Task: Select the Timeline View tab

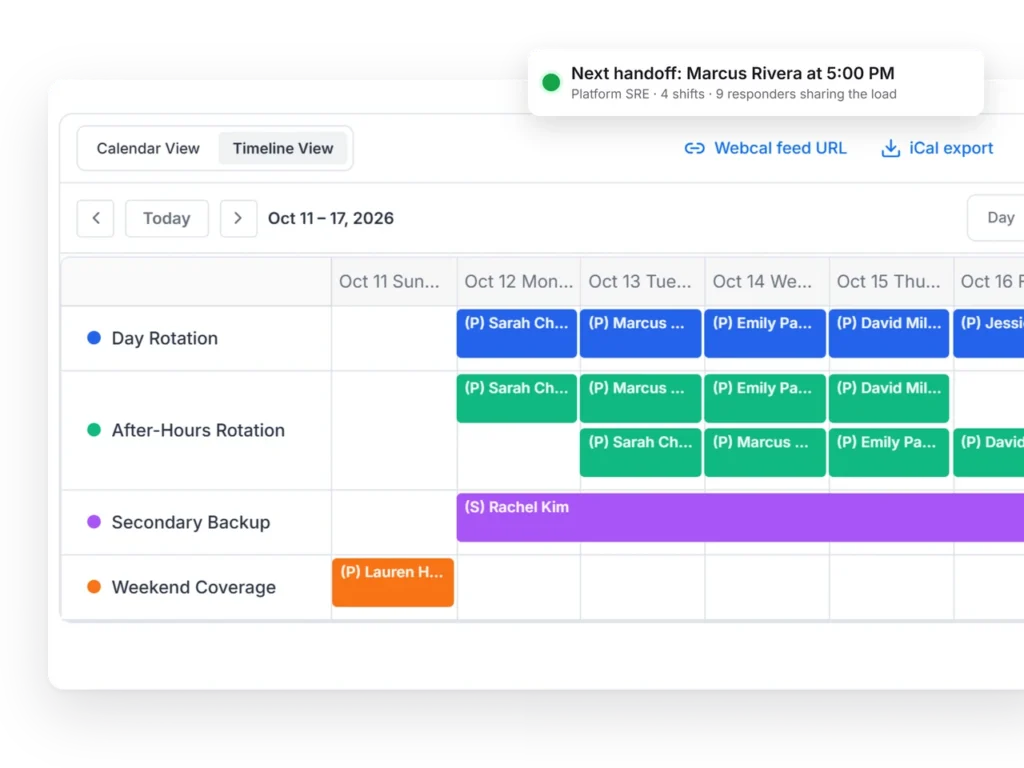Action: click(x=283, y=148)
